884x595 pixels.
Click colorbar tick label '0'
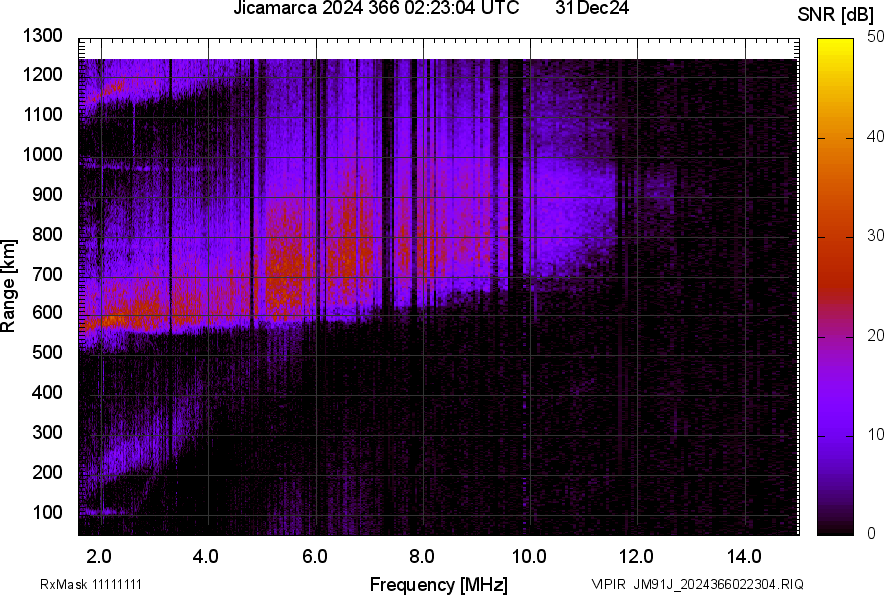coord(872,533)
